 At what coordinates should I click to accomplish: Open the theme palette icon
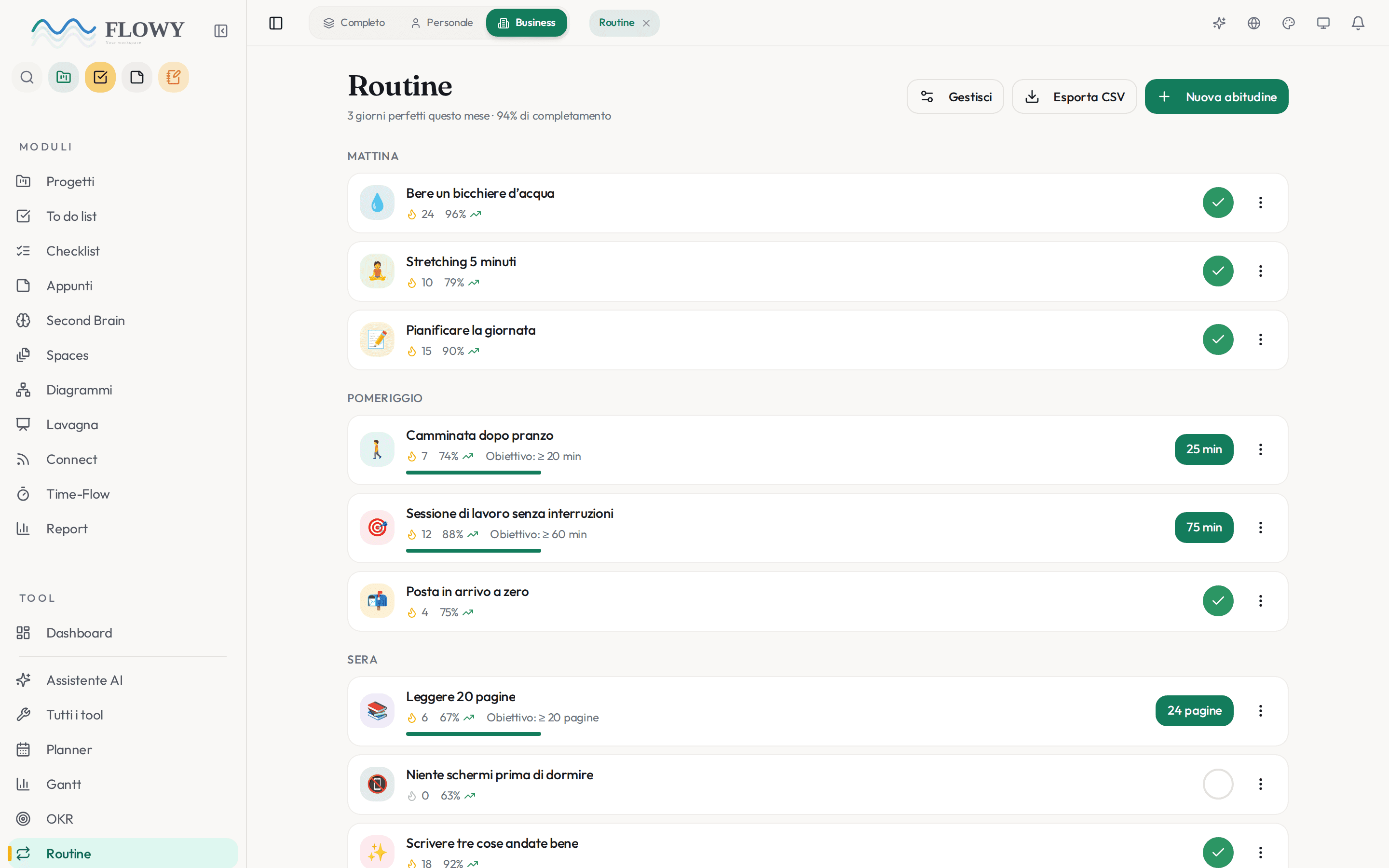tap(1289, 23)
